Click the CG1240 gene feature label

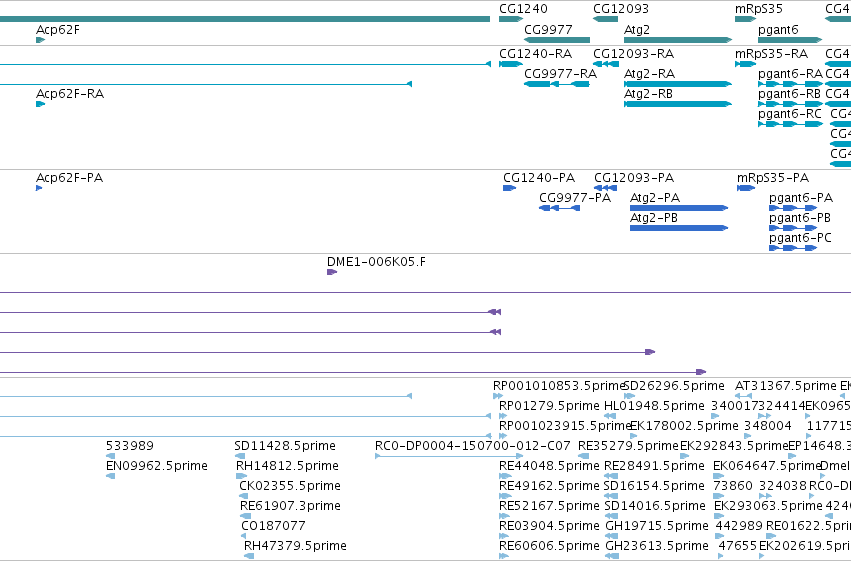(523, 9)
